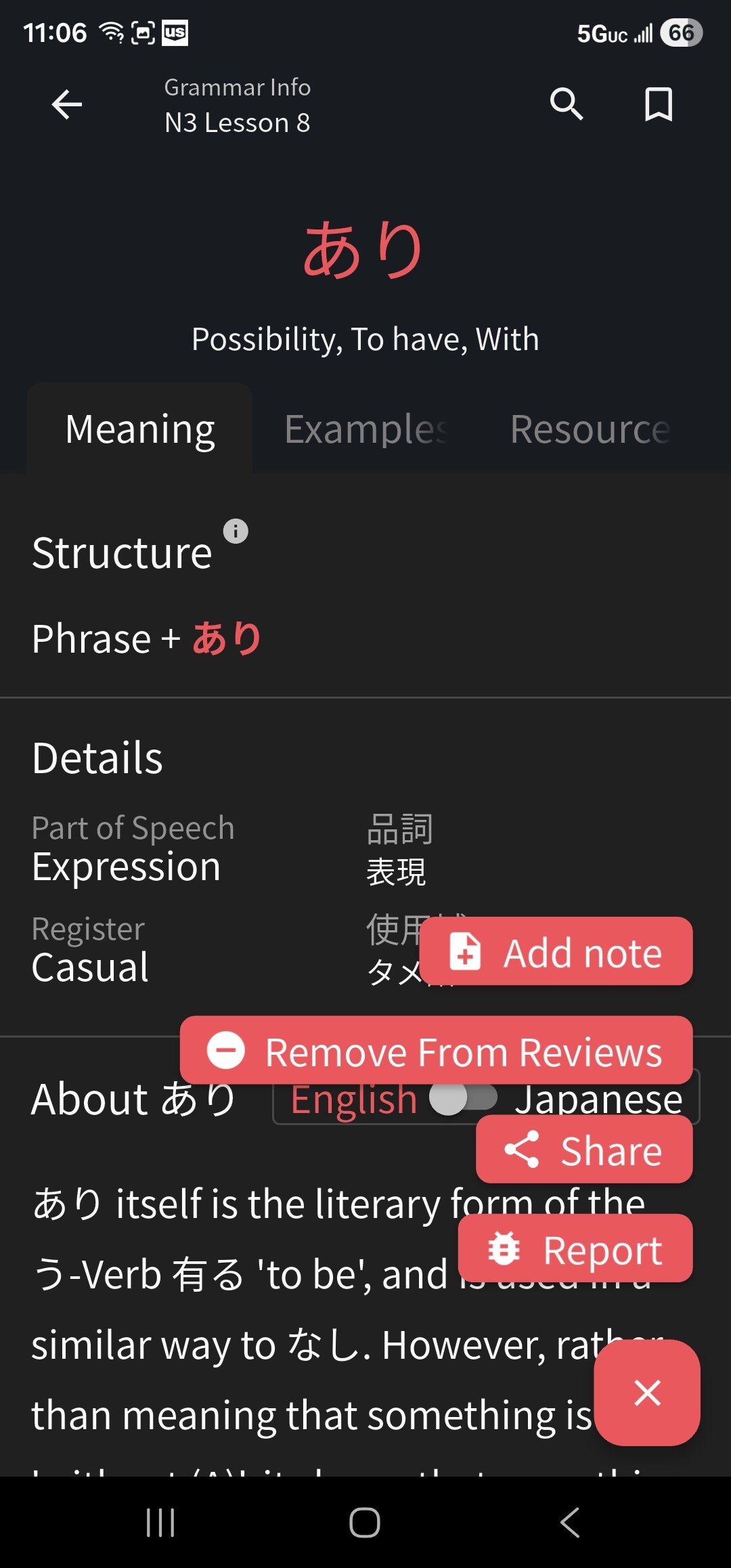The image size is (731, 1568).
Task: Switch to the Examples tab
Action: pyautogui.click(x=365, y=429)
